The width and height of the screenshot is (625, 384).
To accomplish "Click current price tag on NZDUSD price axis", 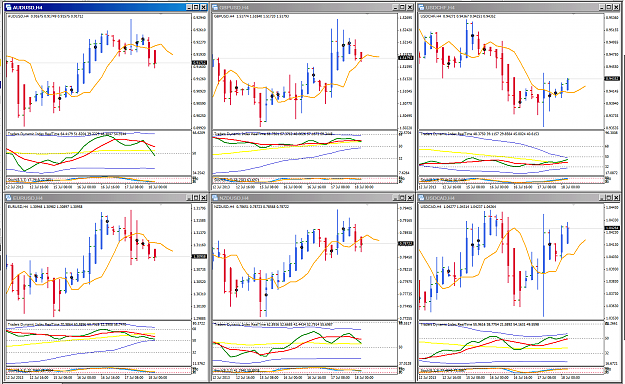I will [406, 243].
